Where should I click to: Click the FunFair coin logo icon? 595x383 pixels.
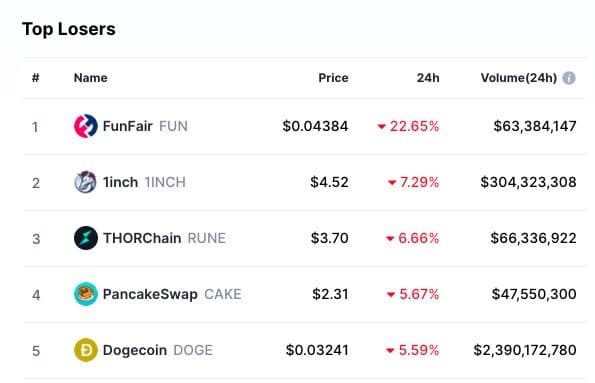tap(85, 126)
